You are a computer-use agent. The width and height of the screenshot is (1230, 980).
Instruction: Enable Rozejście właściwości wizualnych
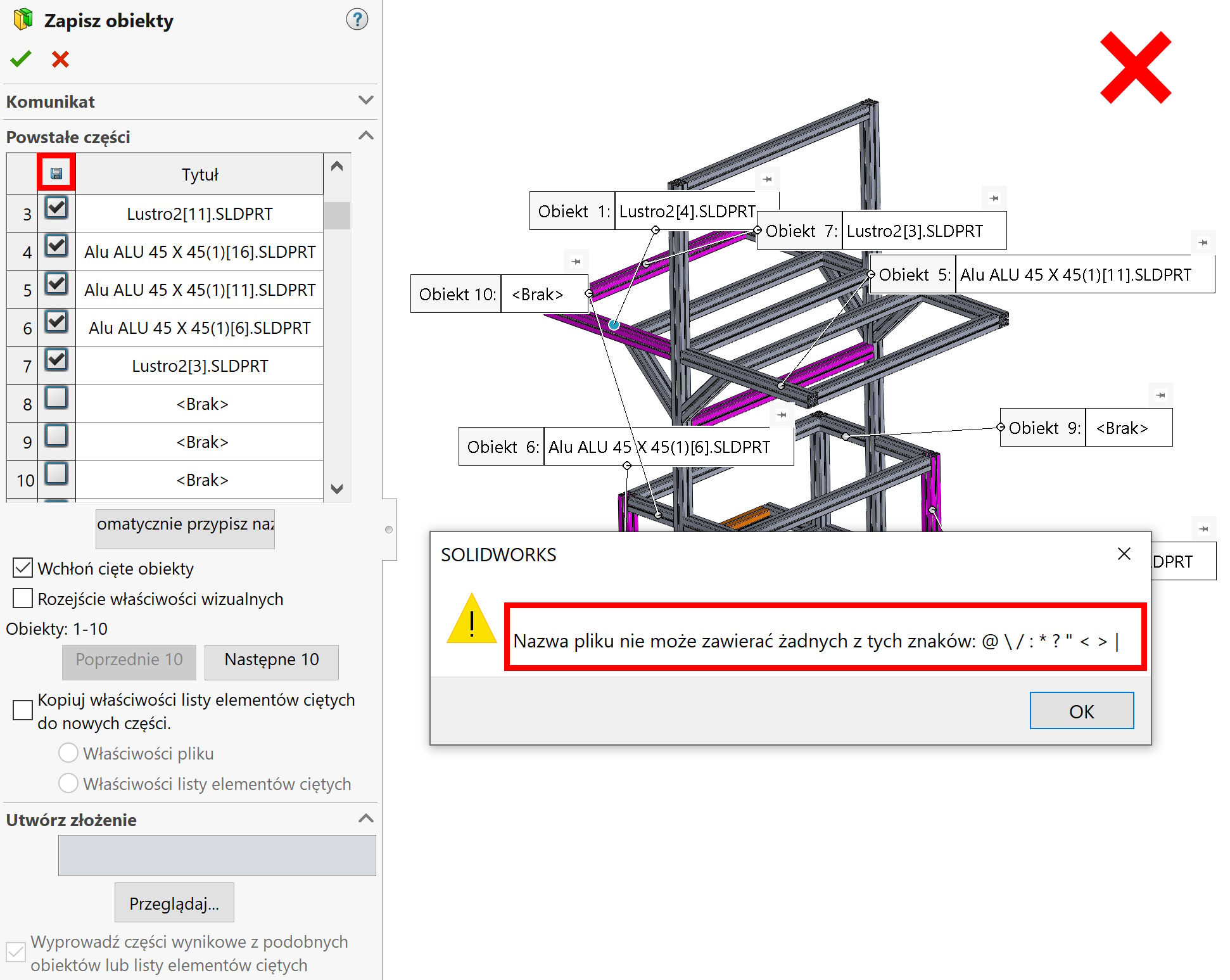coord(23,599)
